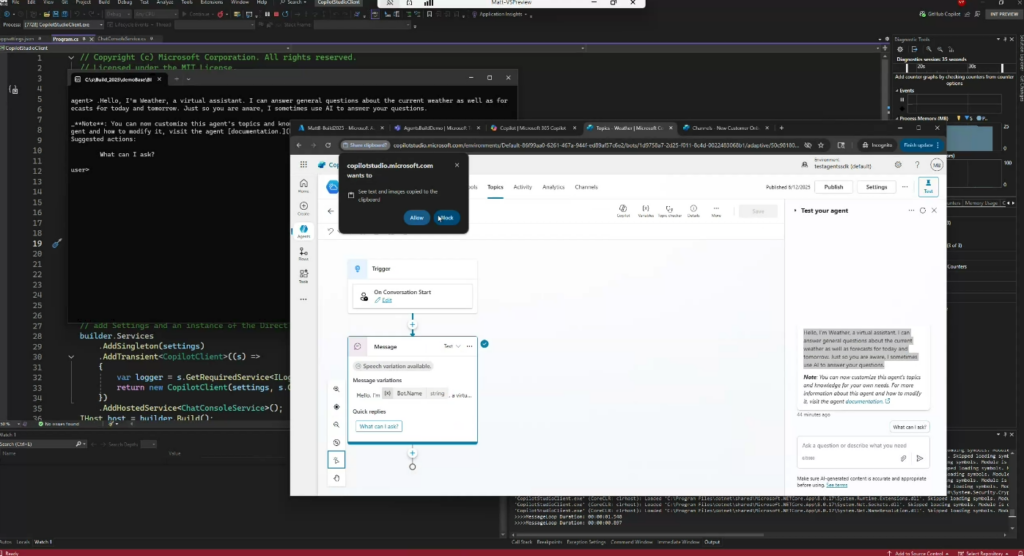This screenshot has width=1024, height=556.
Task: Click the Publish button in Copilot Studio
Action: coord(833,187)
